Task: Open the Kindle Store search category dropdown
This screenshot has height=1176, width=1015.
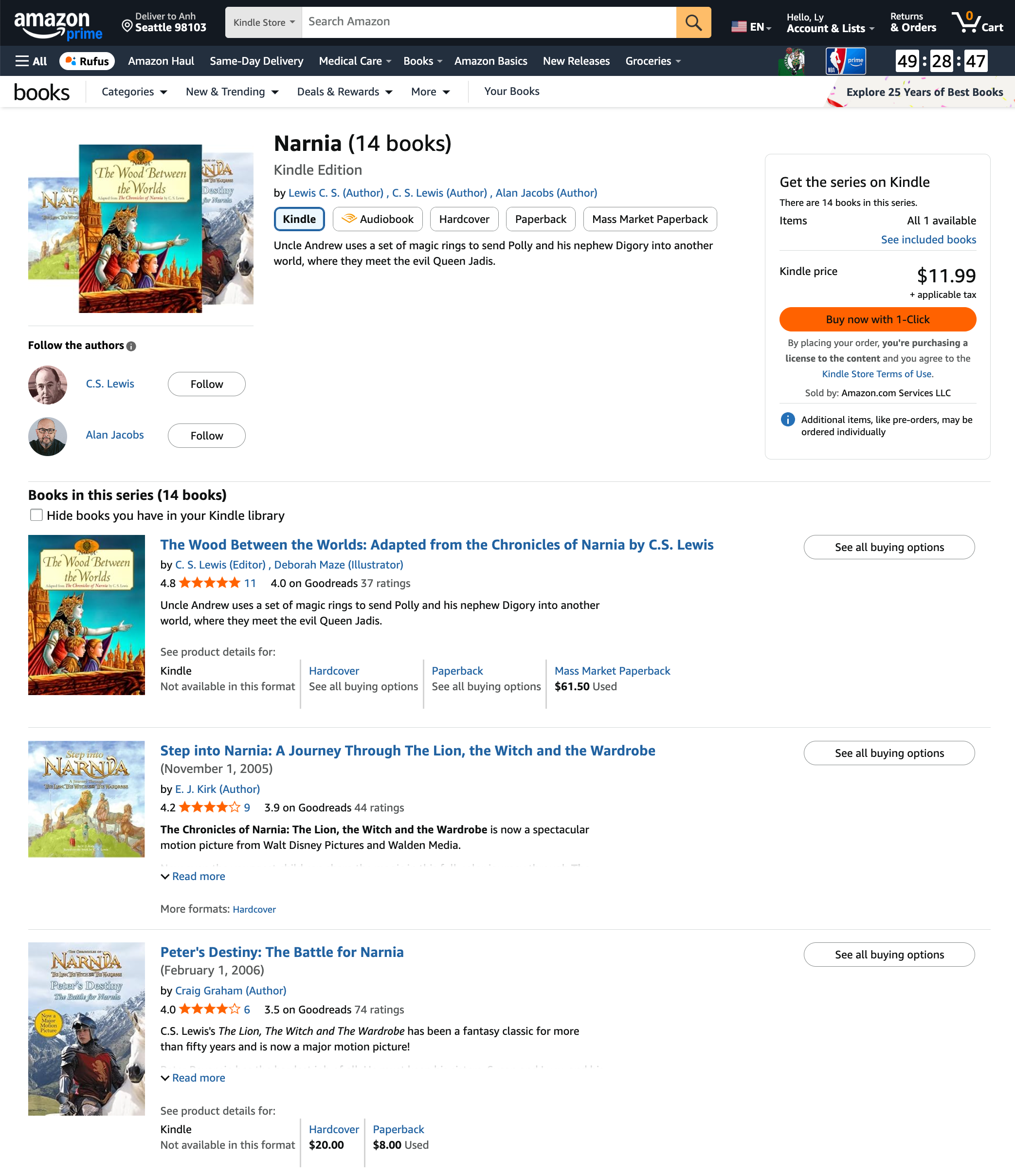Action: click(x=264, y=23)
